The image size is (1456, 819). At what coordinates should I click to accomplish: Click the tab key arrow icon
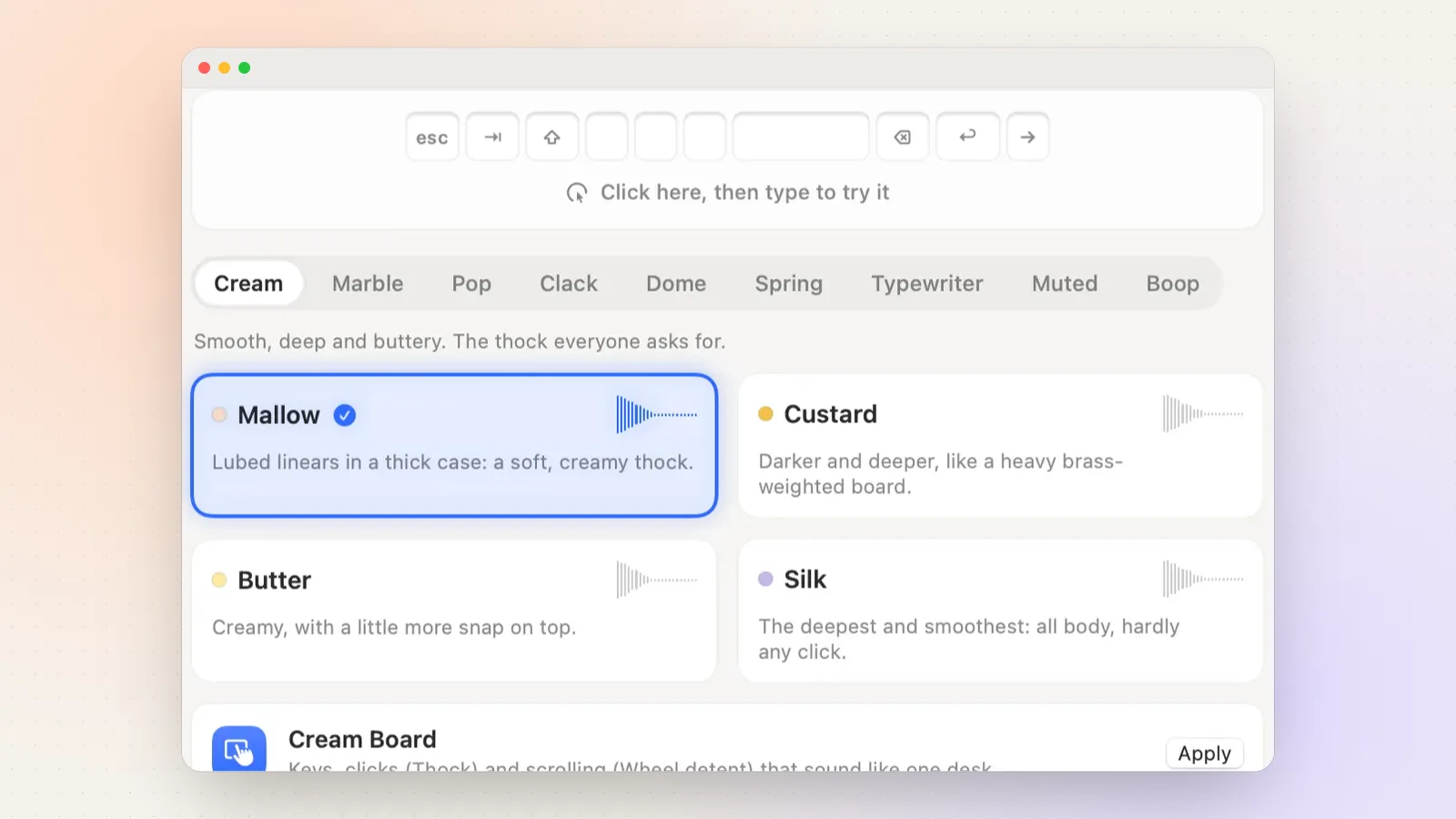(493, 137)
